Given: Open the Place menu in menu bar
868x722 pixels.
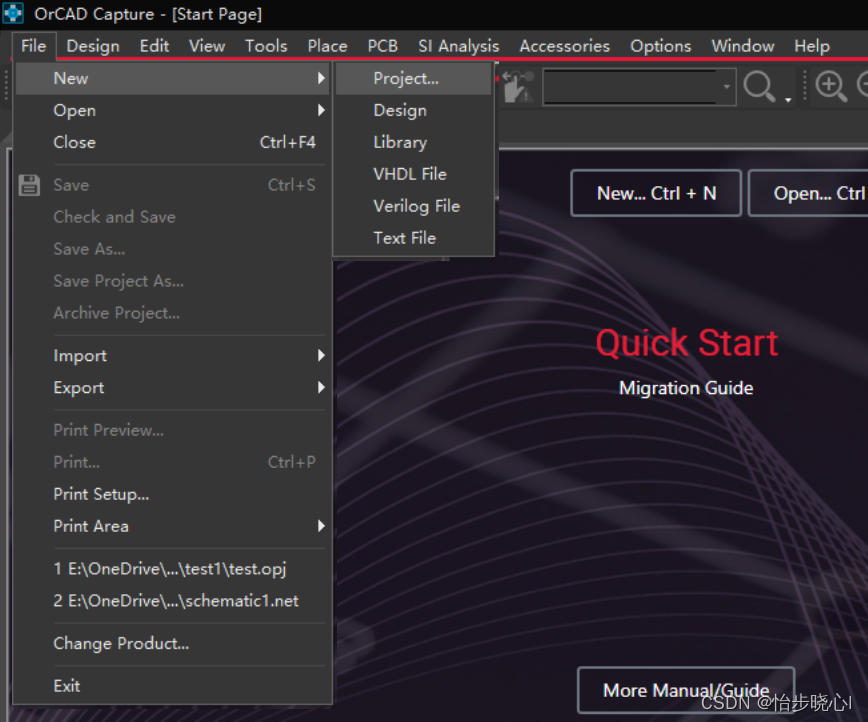Looking at the screenshot, I should click(x=327, y=46).
